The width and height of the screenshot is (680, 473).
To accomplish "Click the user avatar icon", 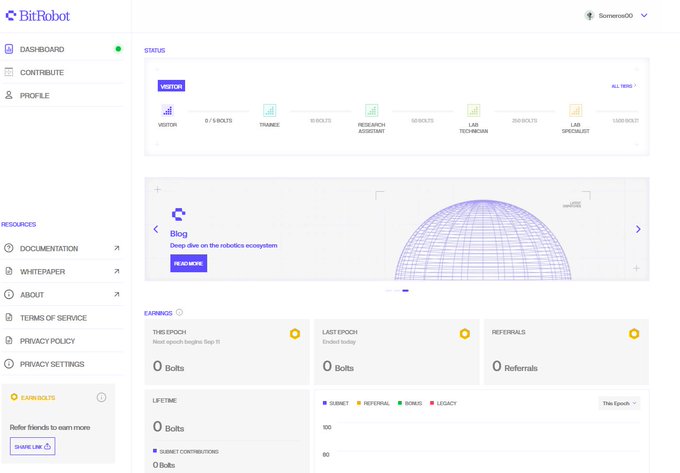I will [x=589, y=16].
